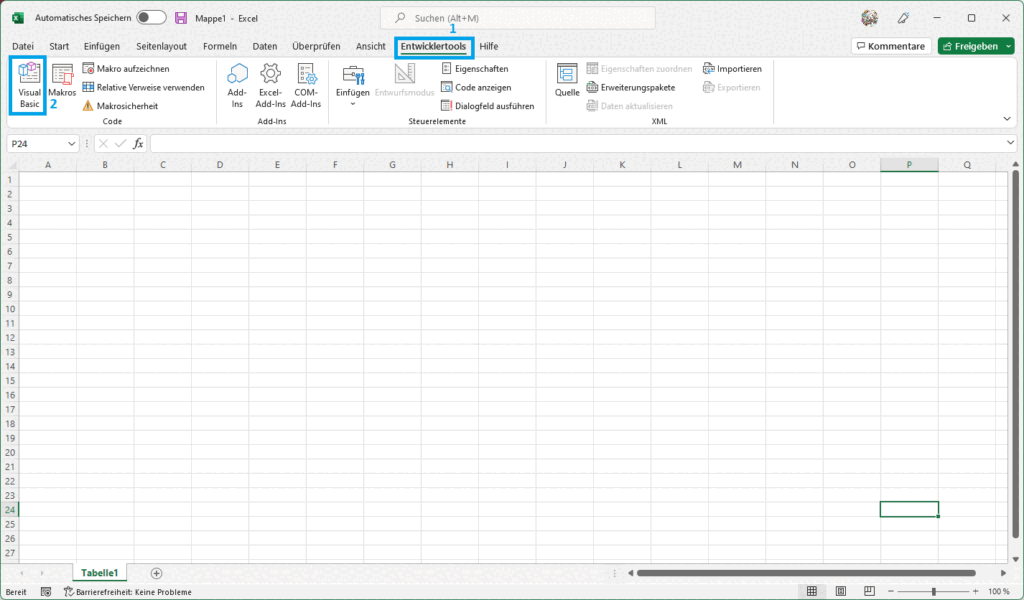The image size is (1024, 600).
Task: Click the fx insert function button
Action: point(138,144)
